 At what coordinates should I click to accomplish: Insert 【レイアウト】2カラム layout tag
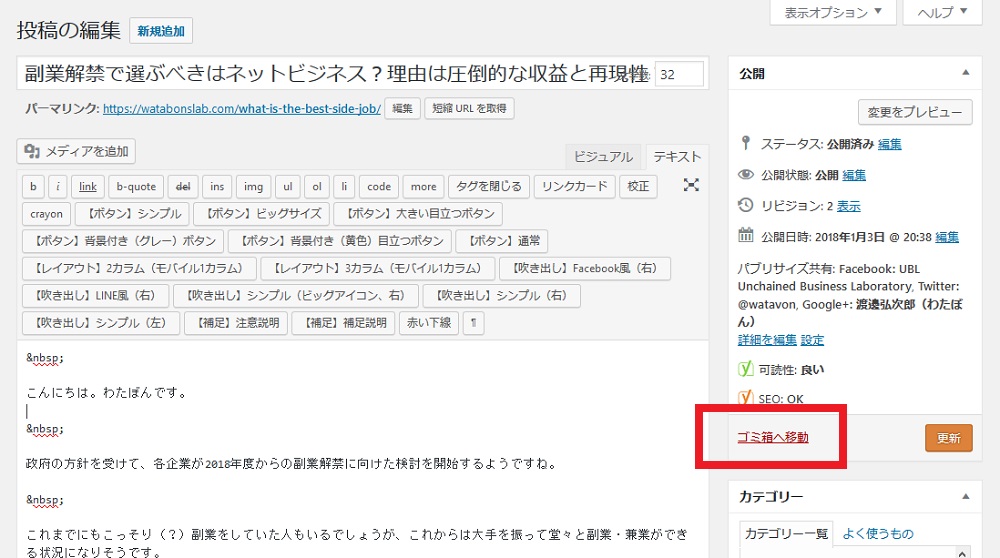pos(139,268)
